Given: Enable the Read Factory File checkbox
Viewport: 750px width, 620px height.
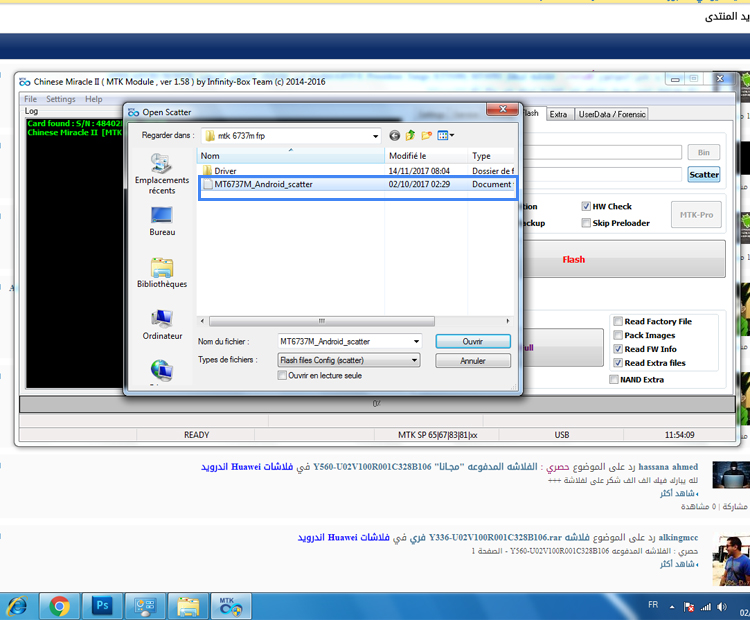Looking at the screenshot, I should click(618, 321).
